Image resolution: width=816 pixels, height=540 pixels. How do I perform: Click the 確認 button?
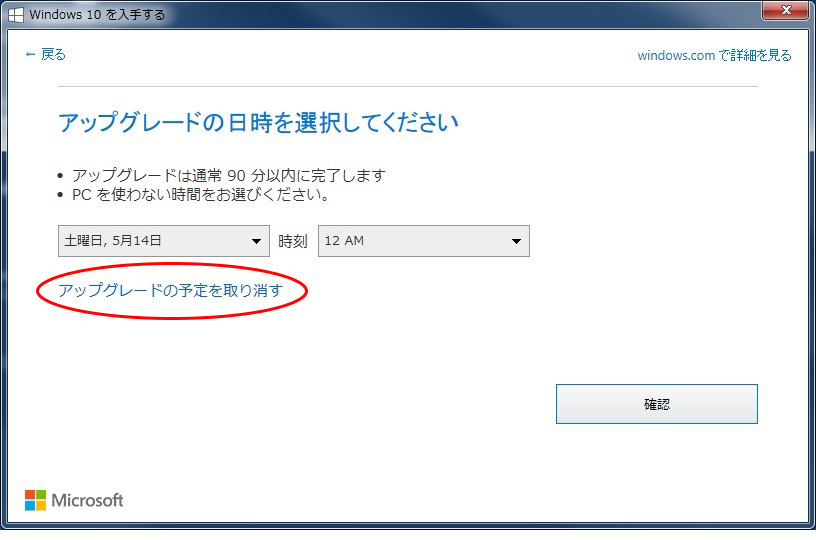click(x=657, y=404)
